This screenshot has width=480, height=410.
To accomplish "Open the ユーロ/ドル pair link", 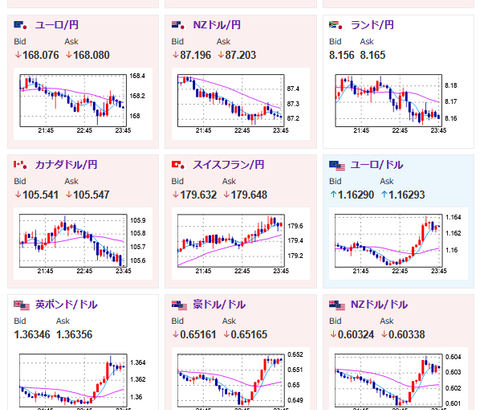I will tap(377, 165).
